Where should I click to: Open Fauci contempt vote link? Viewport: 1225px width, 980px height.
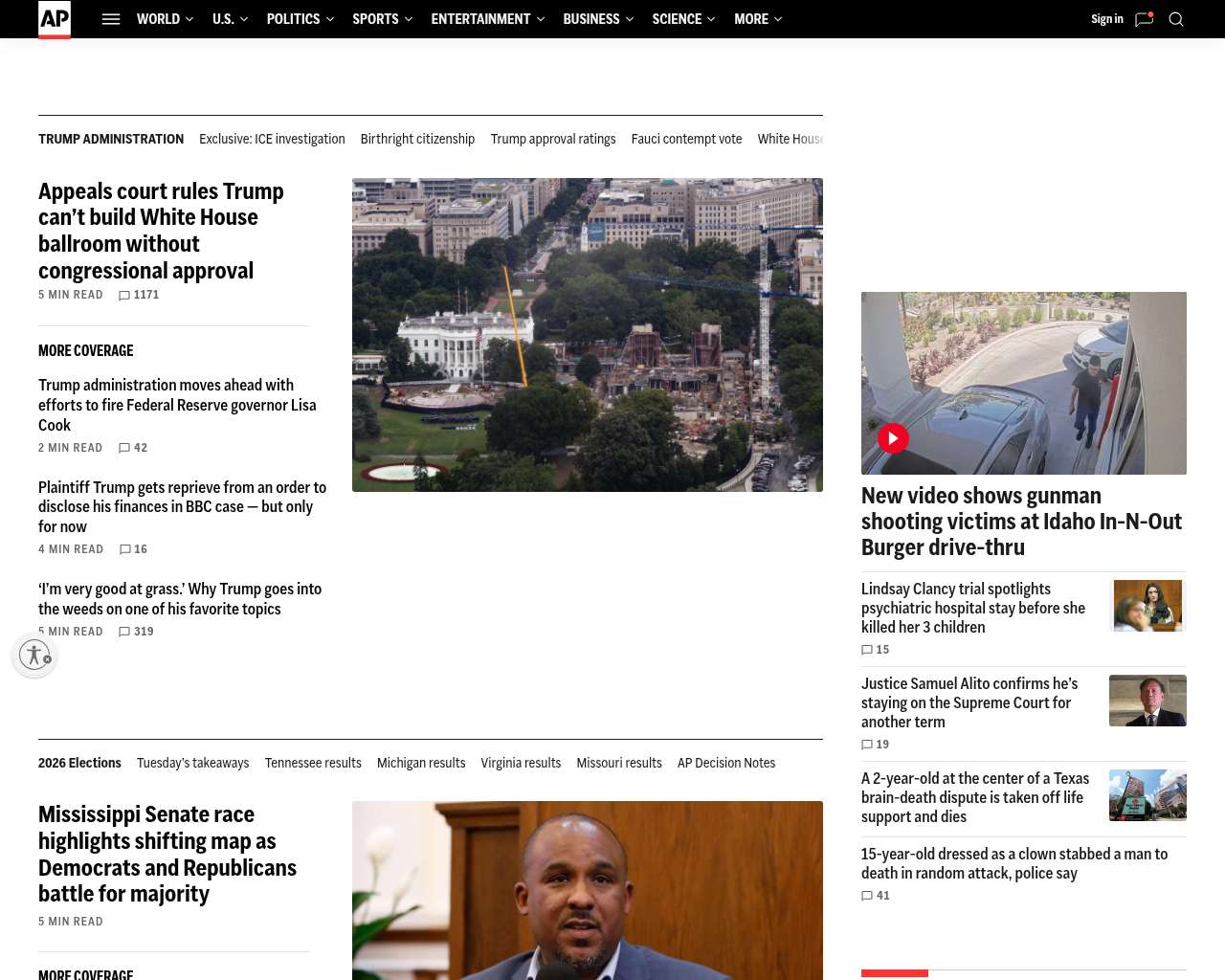pos(686,139)
